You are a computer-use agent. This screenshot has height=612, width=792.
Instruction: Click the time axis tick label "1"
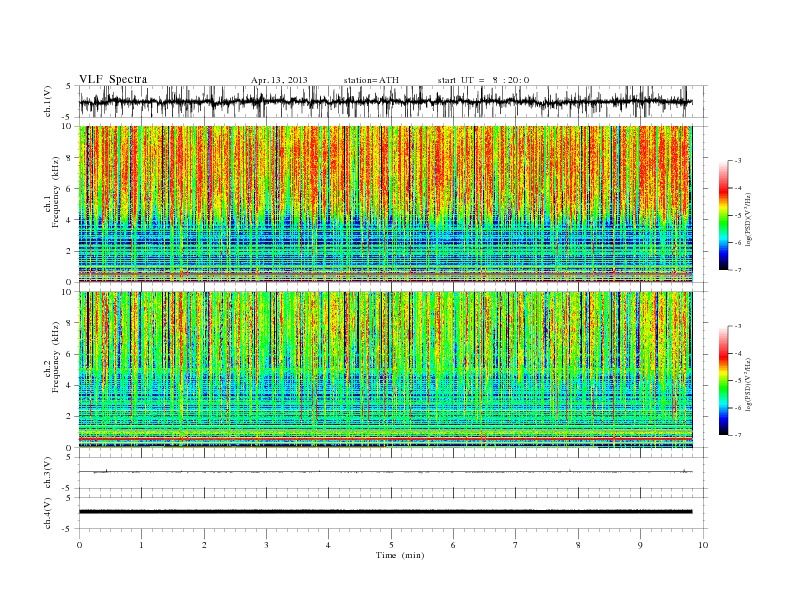tap(142, 545)
